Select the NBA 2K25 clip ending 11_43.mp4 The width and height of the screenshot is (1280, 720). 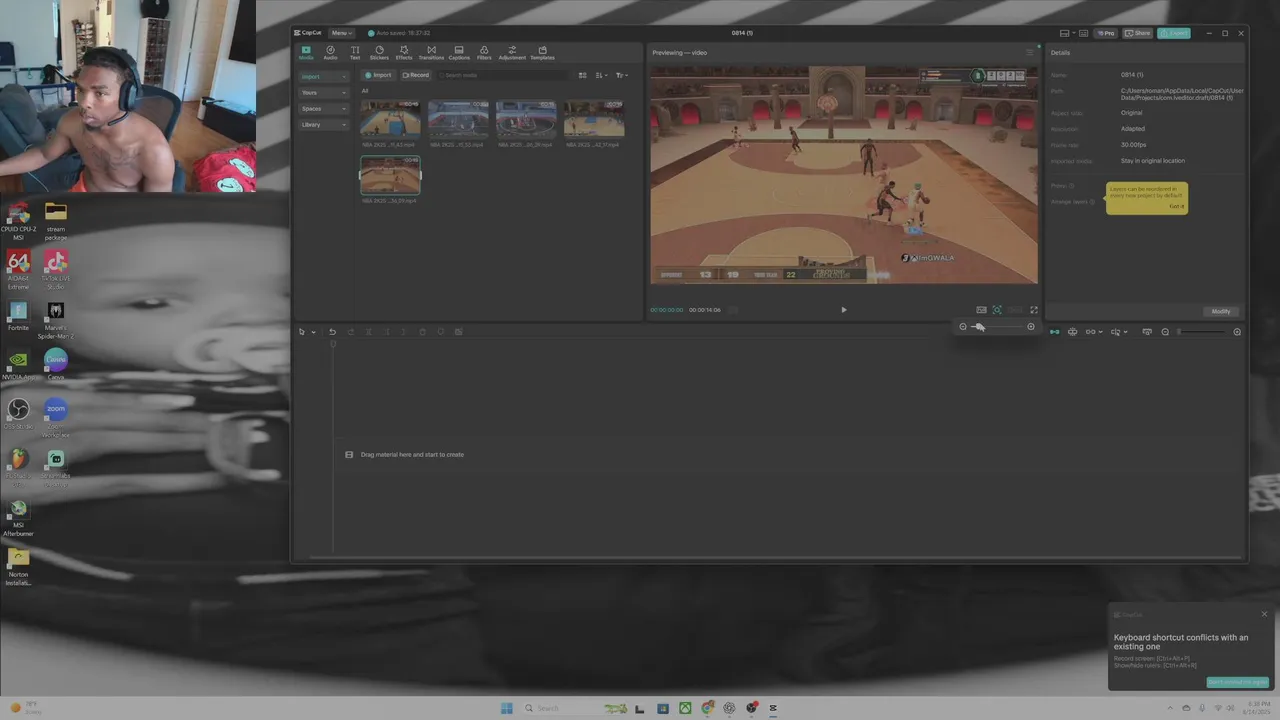(x=390, y=118)
